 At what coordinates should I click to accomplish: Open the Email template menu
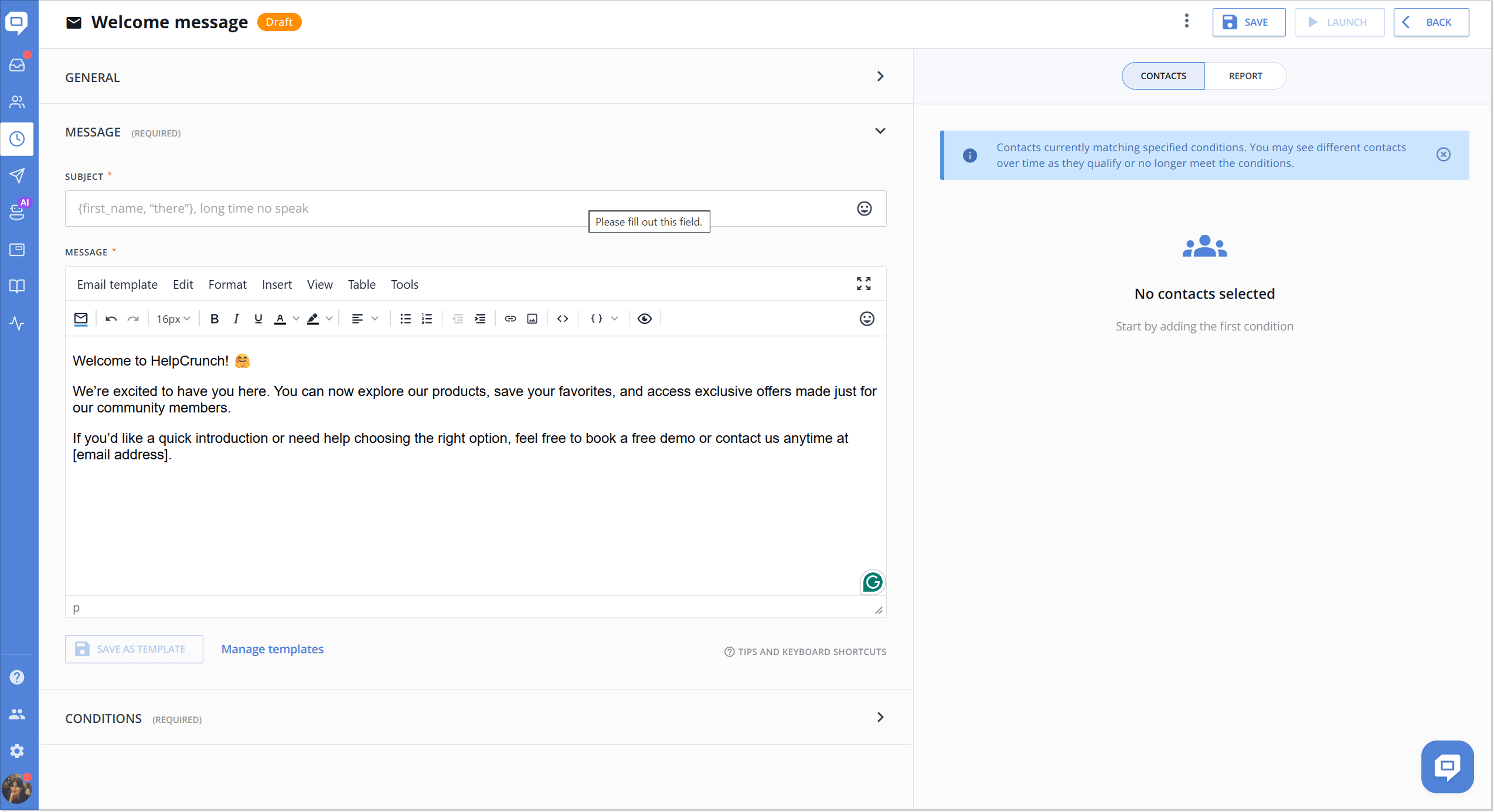pos(117,284)
